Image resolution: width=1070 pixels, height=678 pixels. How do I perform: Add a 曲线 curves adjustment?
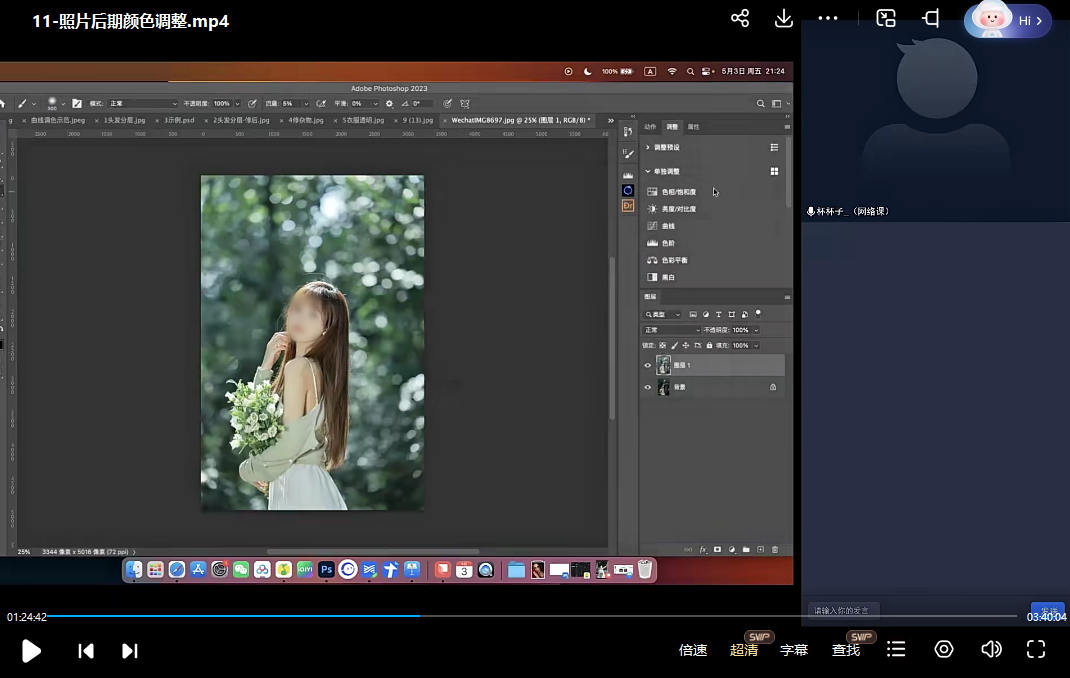click(x=668, y=226)
